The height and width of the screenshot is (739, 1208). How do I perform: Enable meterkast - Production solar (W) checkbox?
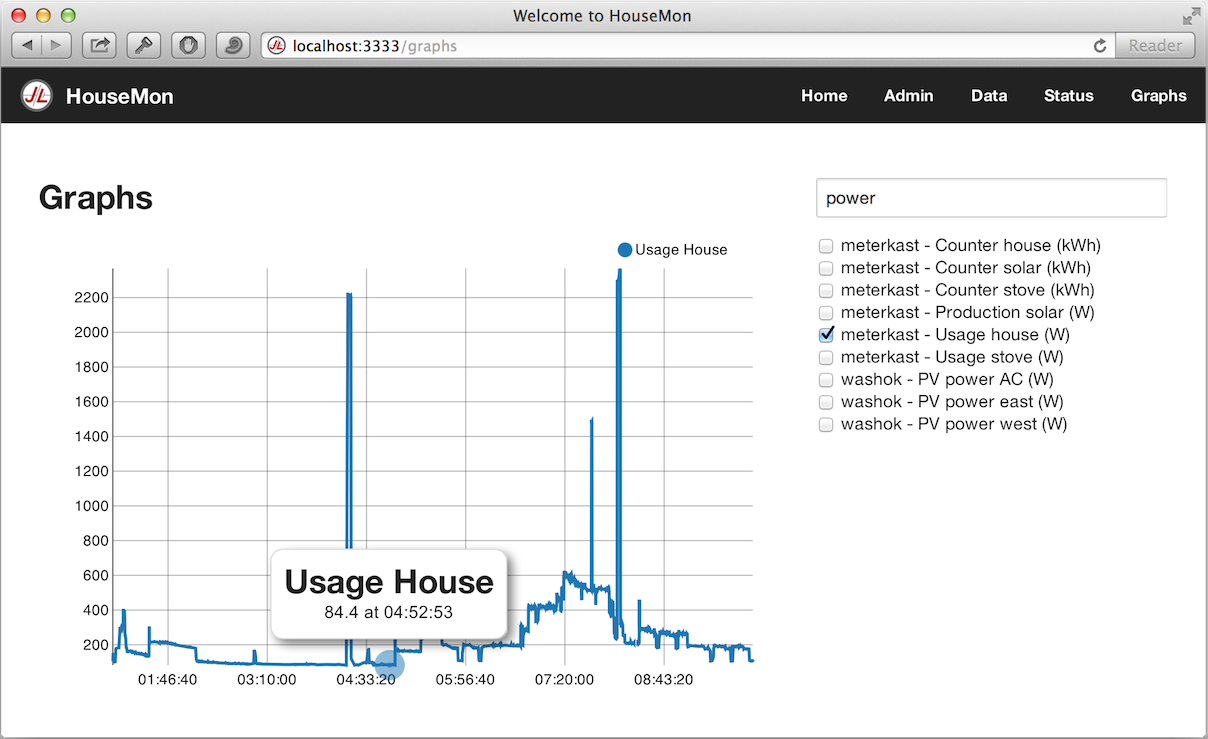[x=826, y=313]
